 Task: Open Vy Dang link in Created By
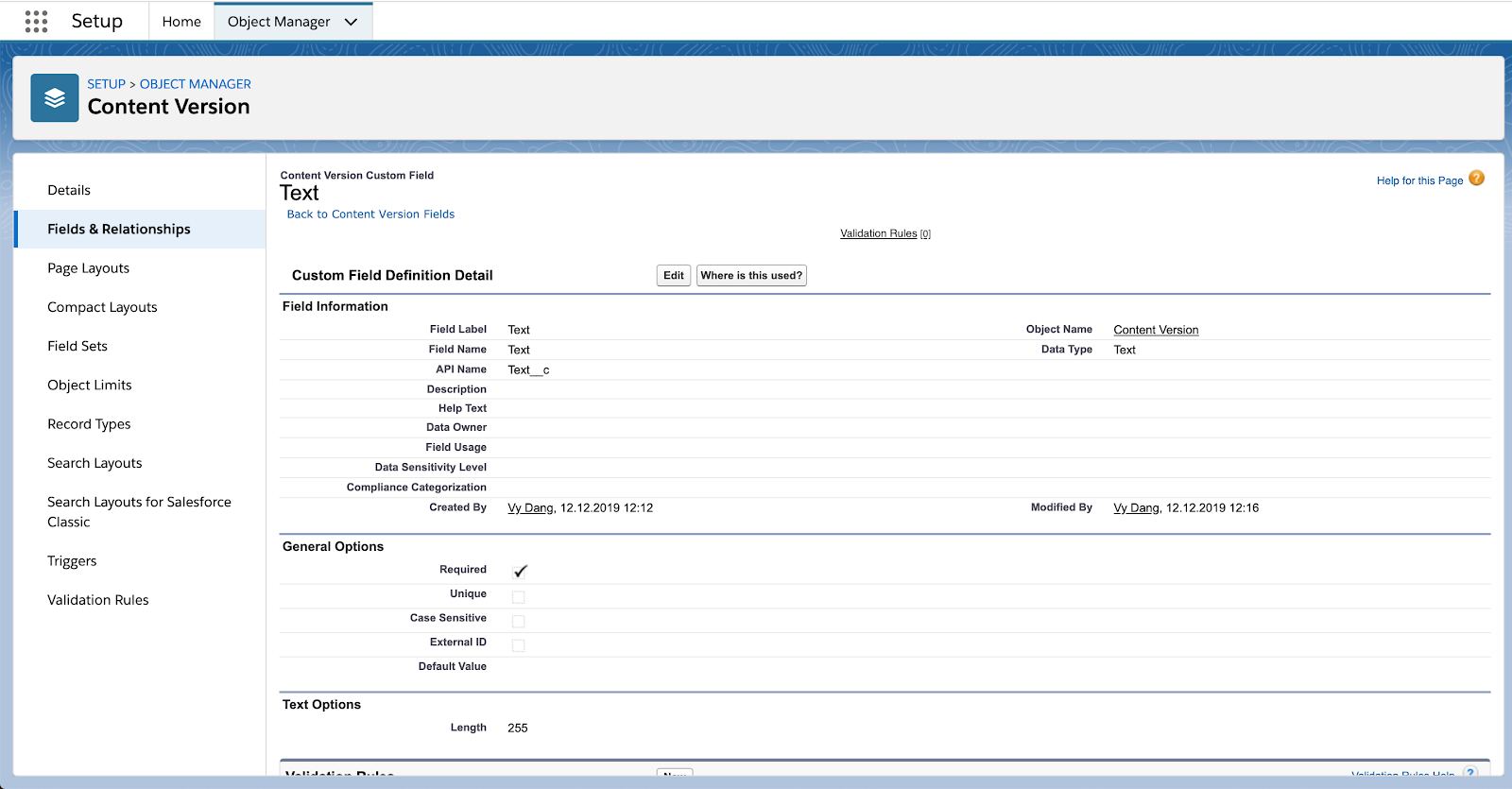pyautogui.click(x=530, y=508)
